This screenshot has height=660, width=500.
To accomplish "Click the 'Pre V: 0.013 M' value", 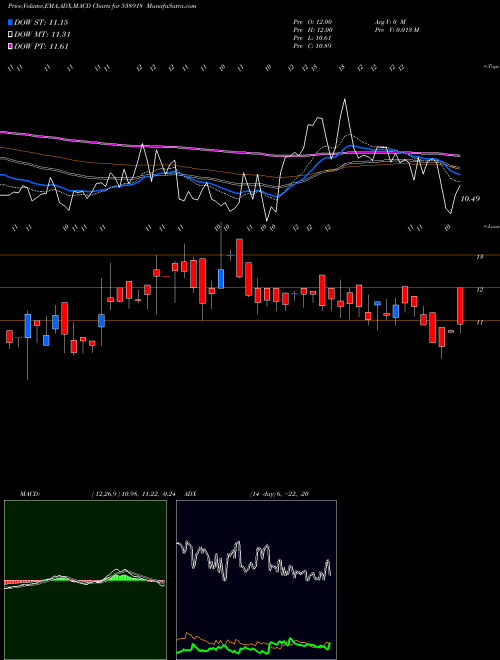I will (x=396, y=30).
